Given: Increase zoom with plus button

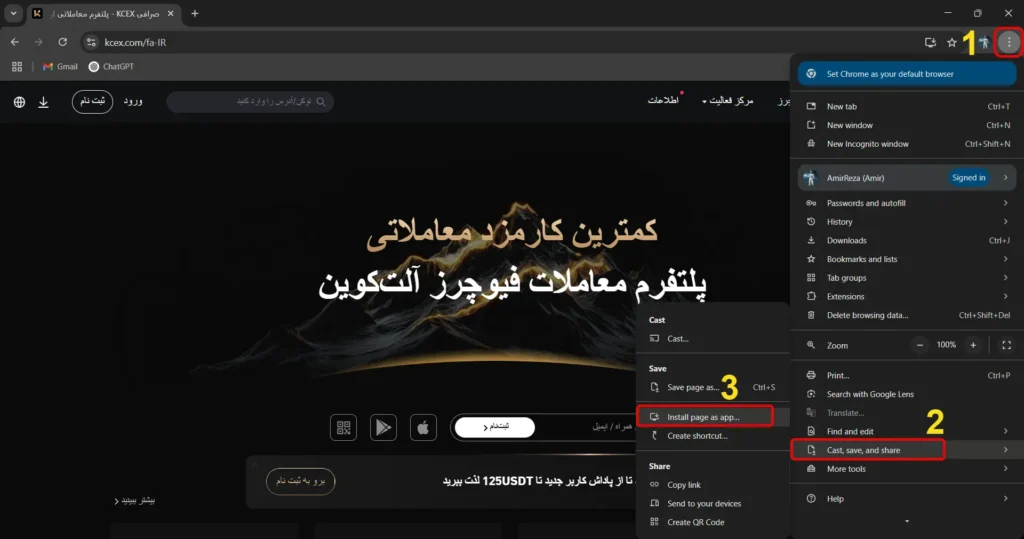Looking at the screenshot, I should (x=973, y=345).
